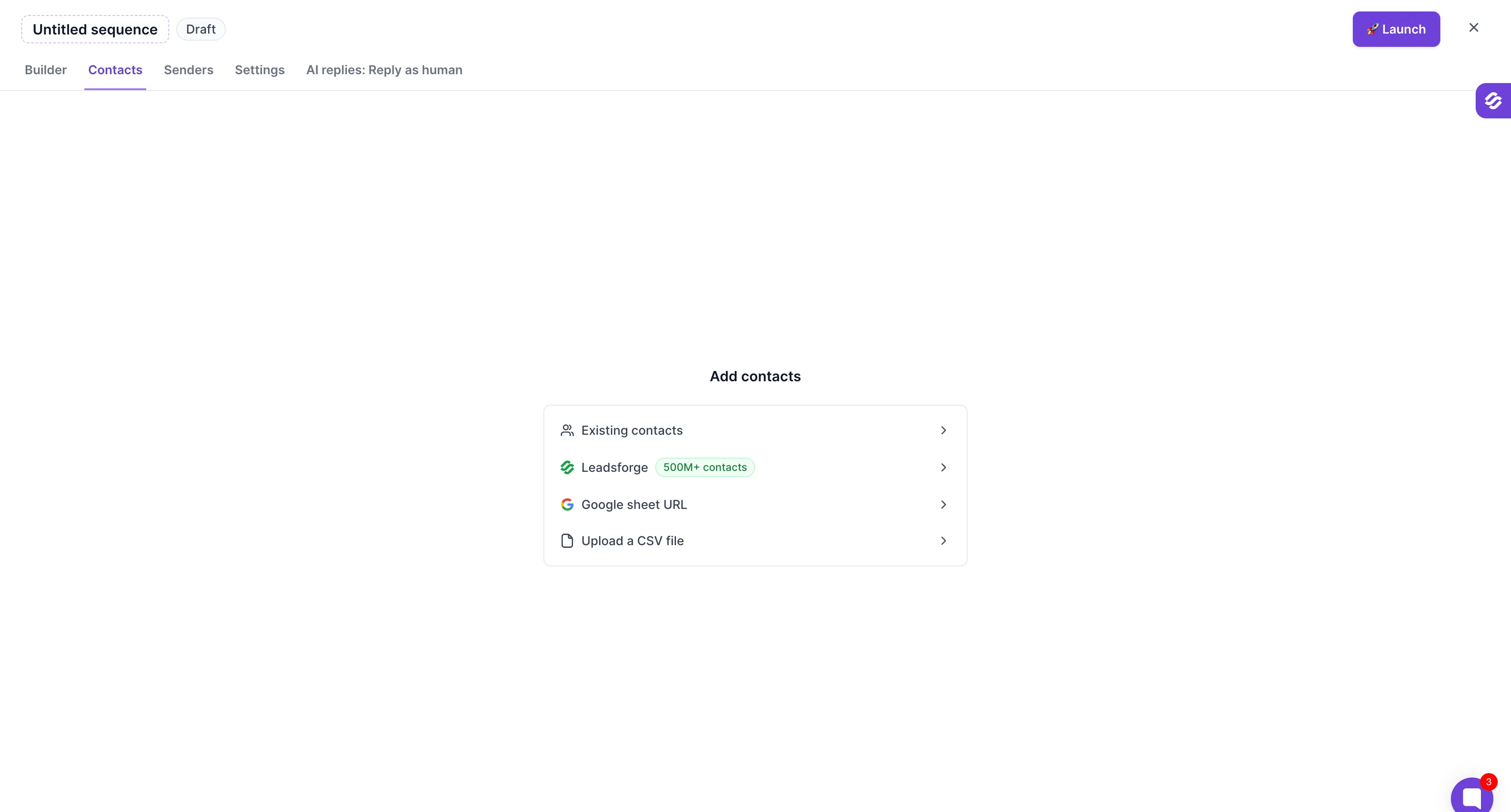The height and width of the screenshot is (812, 1511).
Task: Expand Existing contacts chevron arrow
Action: [943, 430]
